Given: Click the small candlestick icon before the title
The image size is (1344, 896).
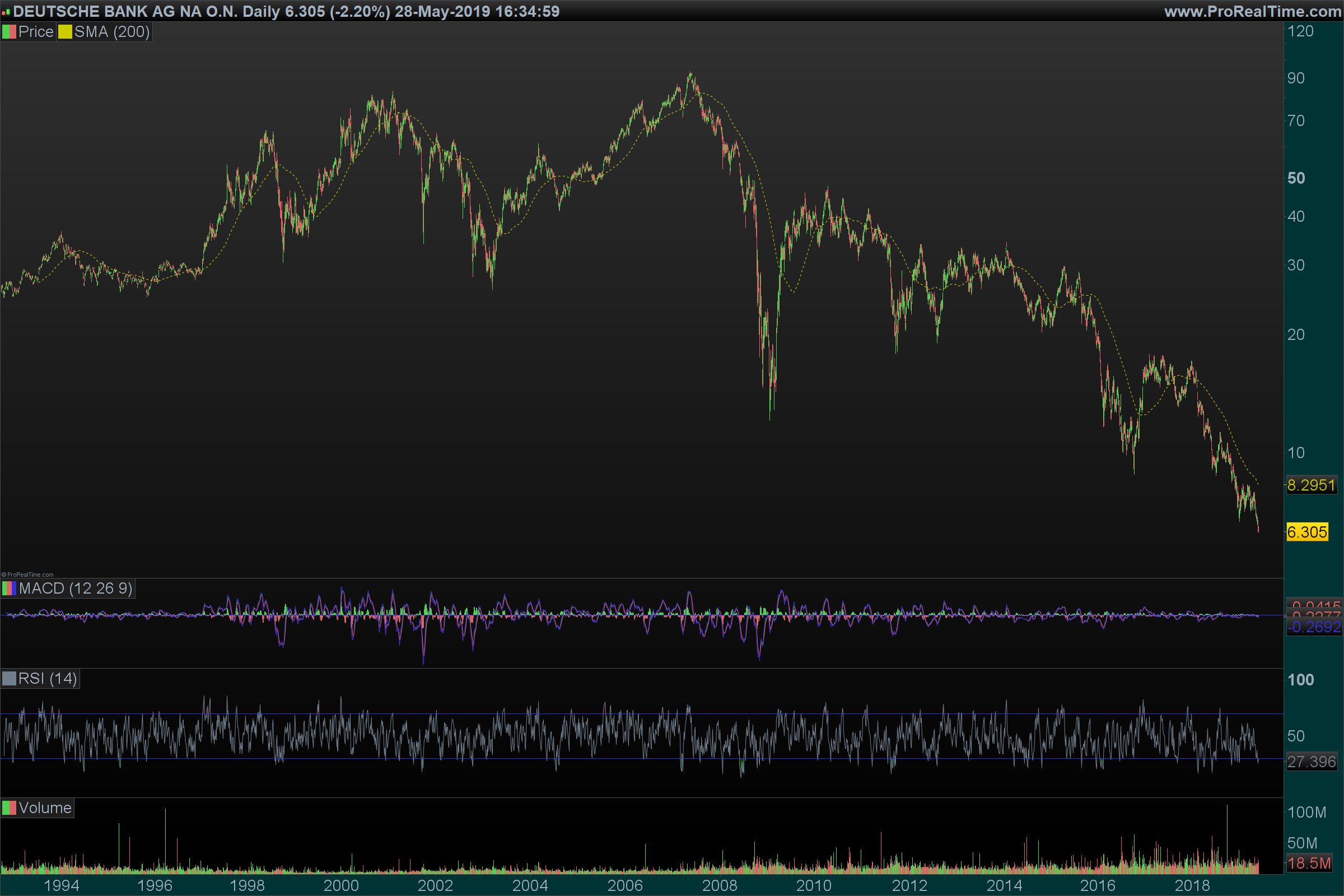Looking at the screenshot, I should point(6,12).
